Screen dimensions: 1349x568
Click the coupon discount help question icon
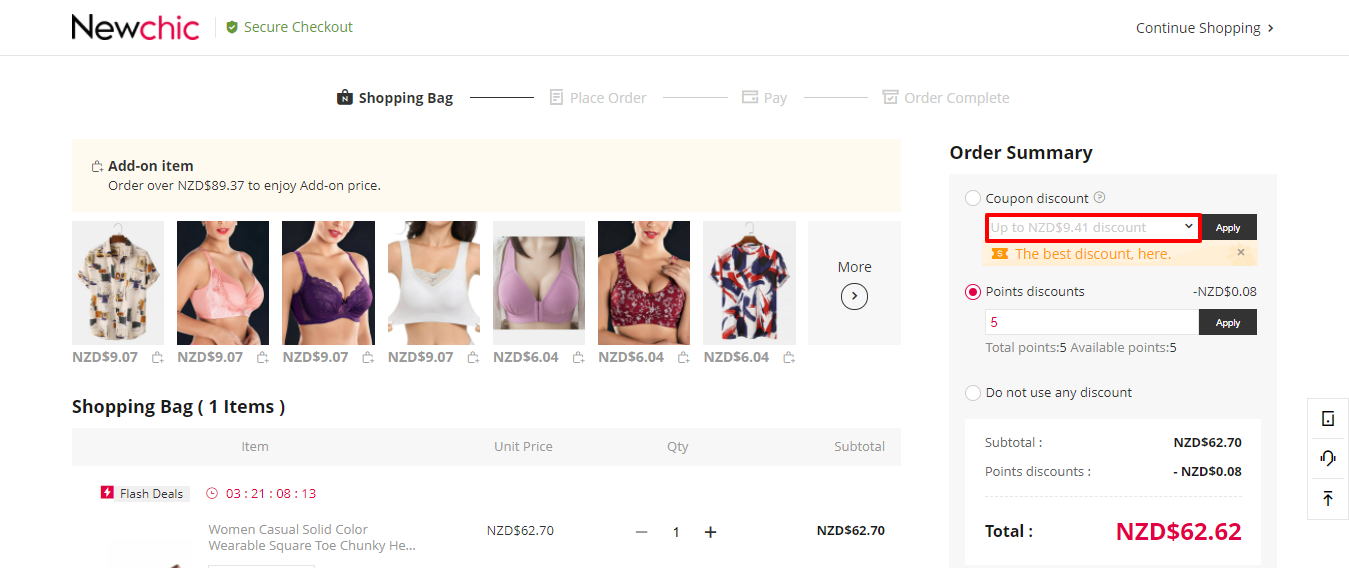(1099, 198)
